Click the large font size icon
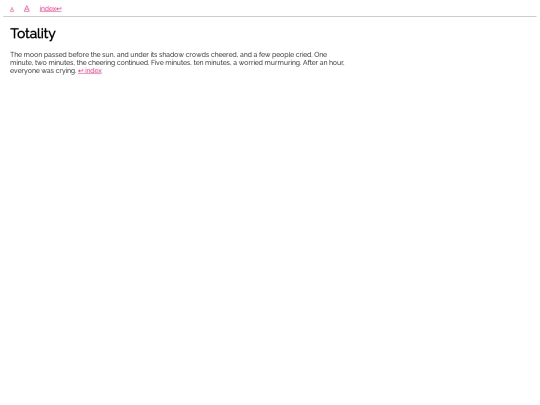The width and height of the screenshot is (540, 405). pos(27,9)
